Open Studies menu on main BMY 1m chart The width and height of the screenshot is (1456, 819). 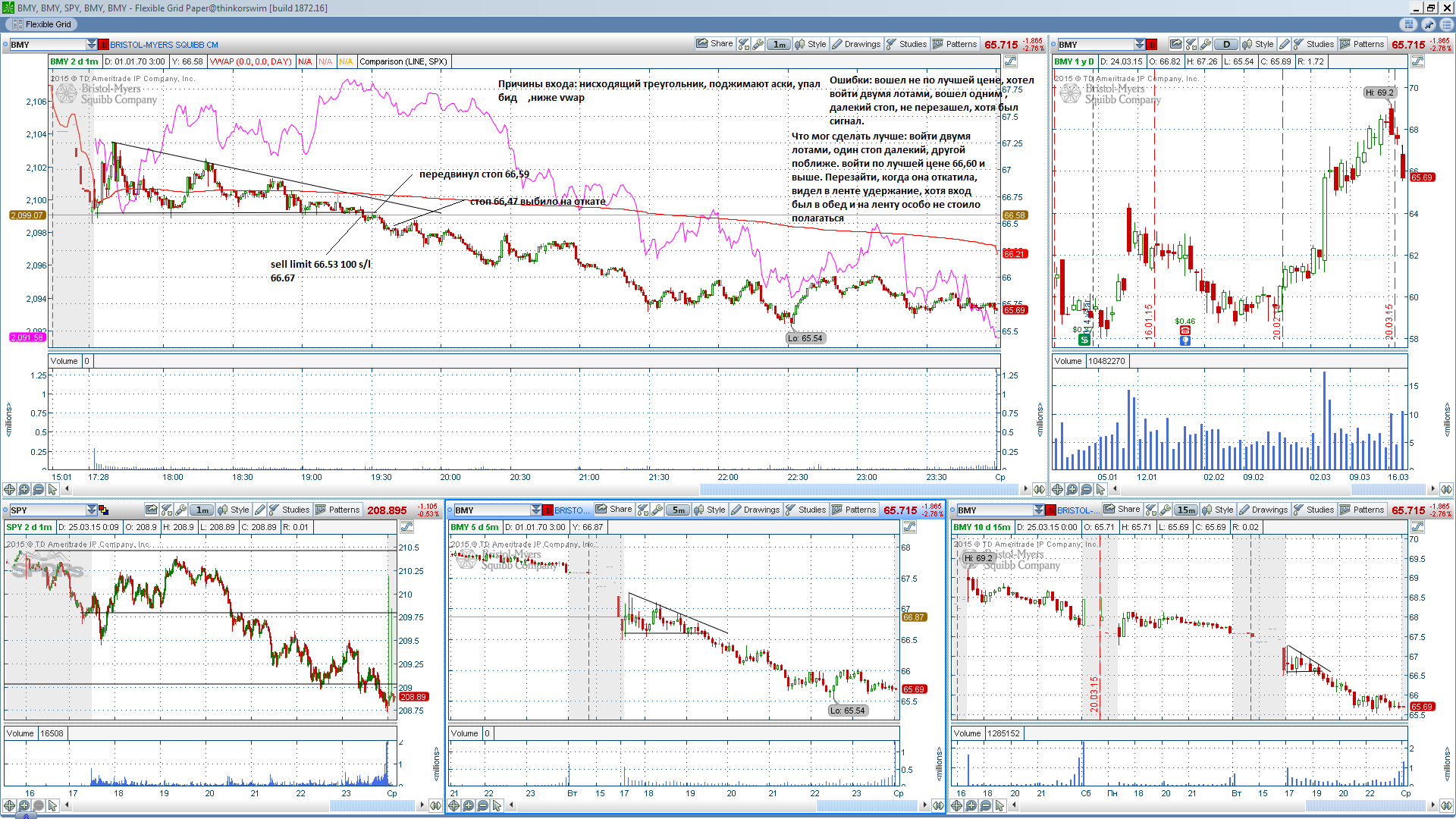click(906, 44)
